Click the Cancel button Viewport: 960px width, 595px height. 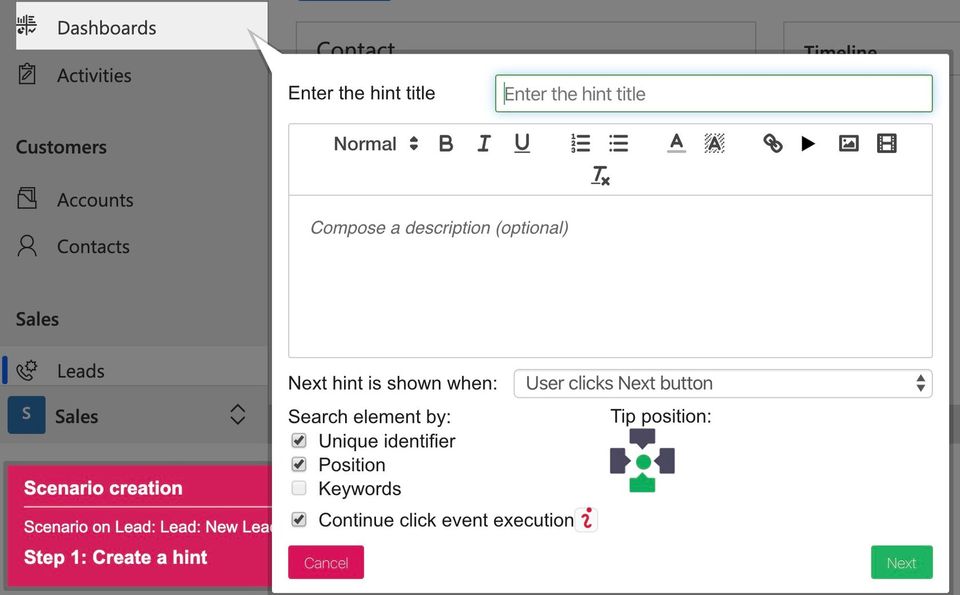pos(326,562)
